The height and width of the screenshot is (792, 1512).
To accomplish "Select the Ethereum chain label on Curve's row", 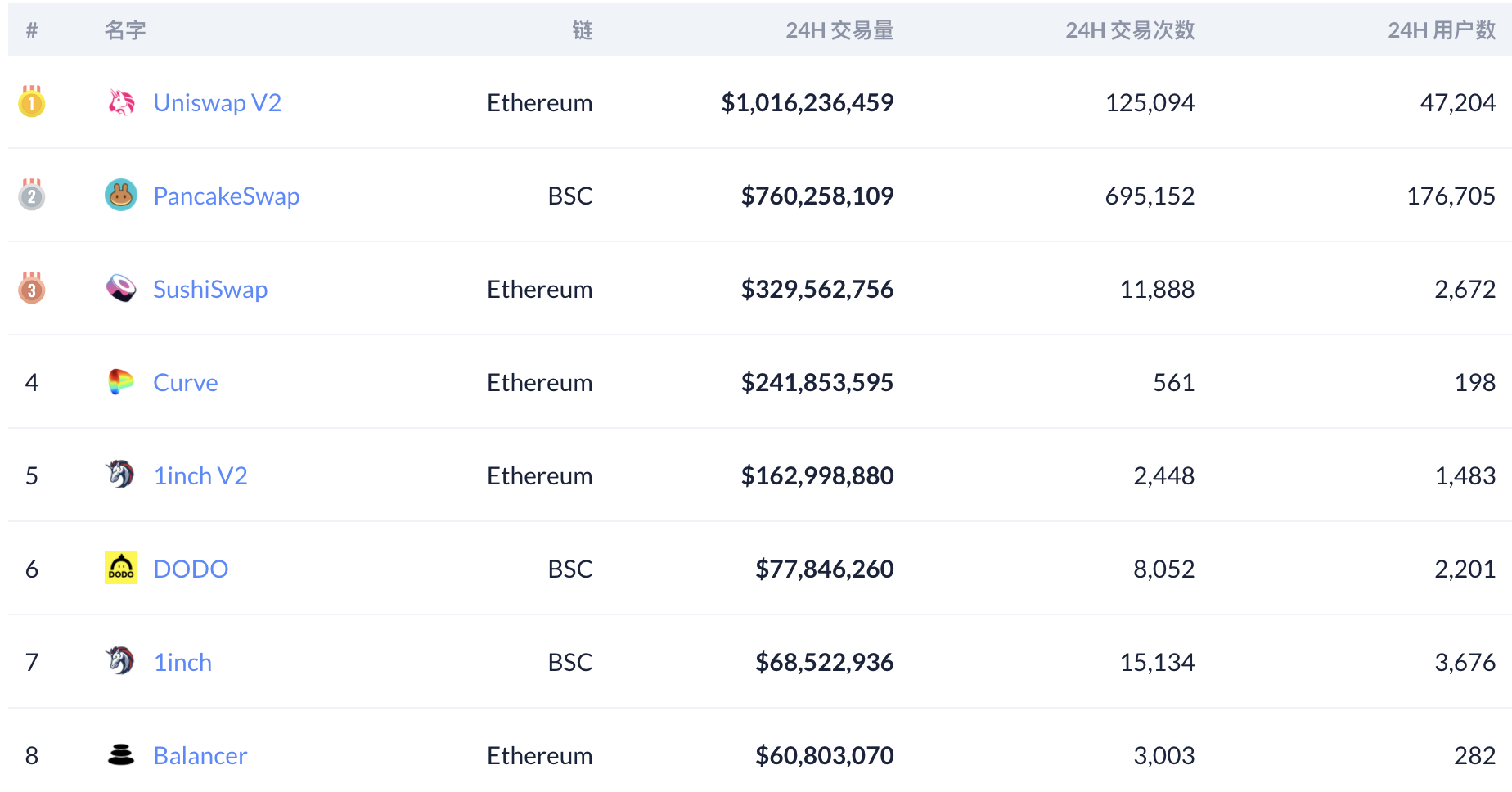I will point(539,382).
